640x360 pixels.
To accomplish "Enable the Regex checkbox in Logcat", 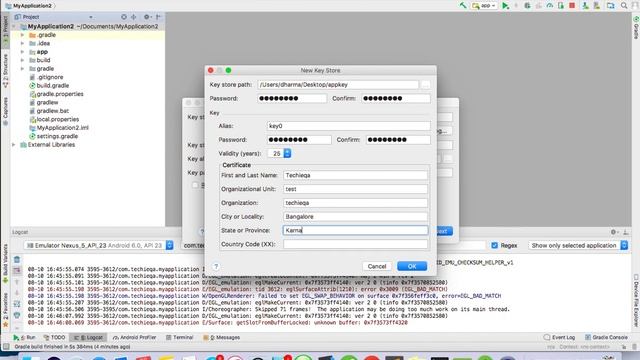I will click(494, 245).
